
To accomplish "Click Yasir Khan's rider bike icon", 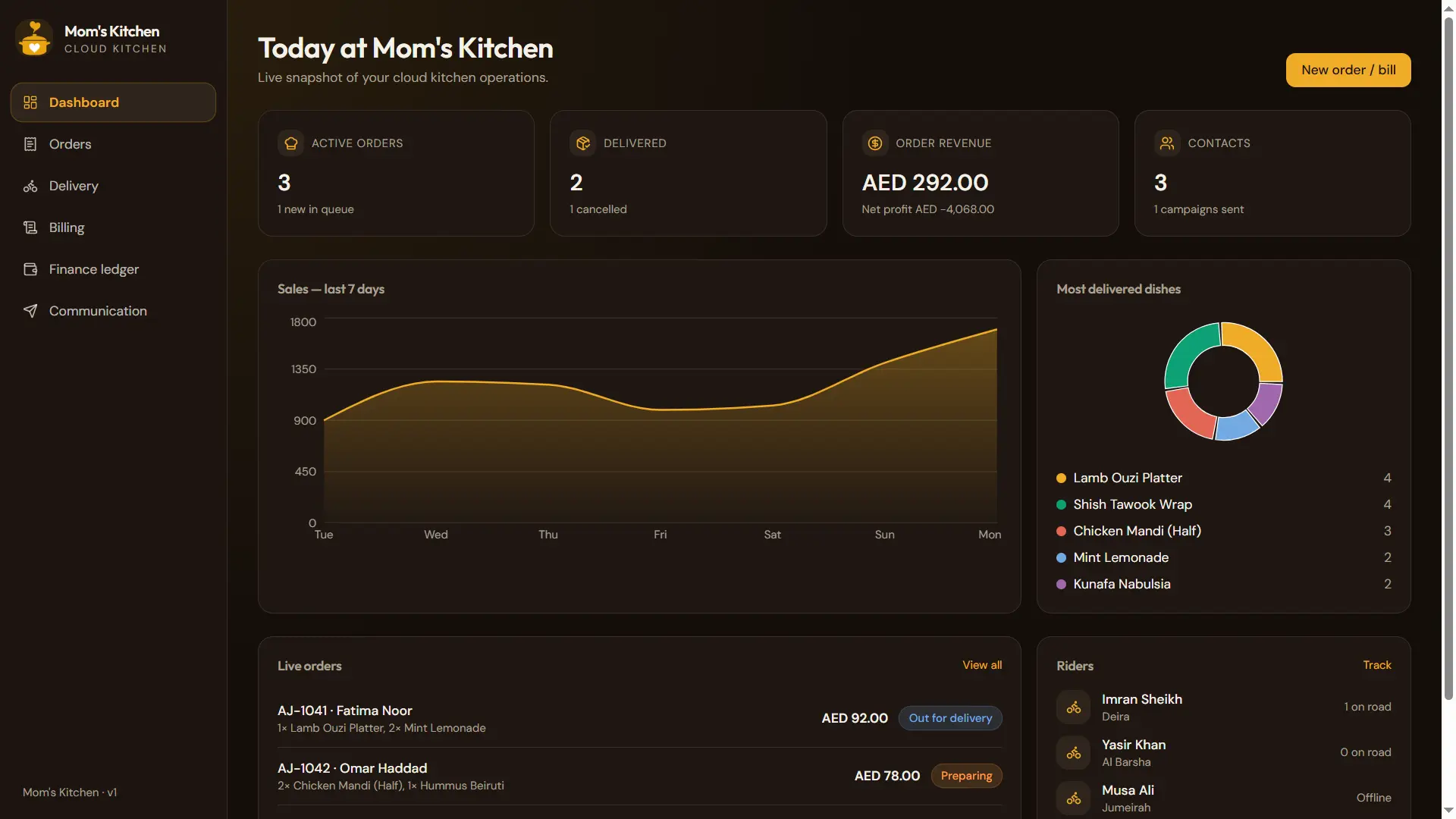I will 1074,752.
